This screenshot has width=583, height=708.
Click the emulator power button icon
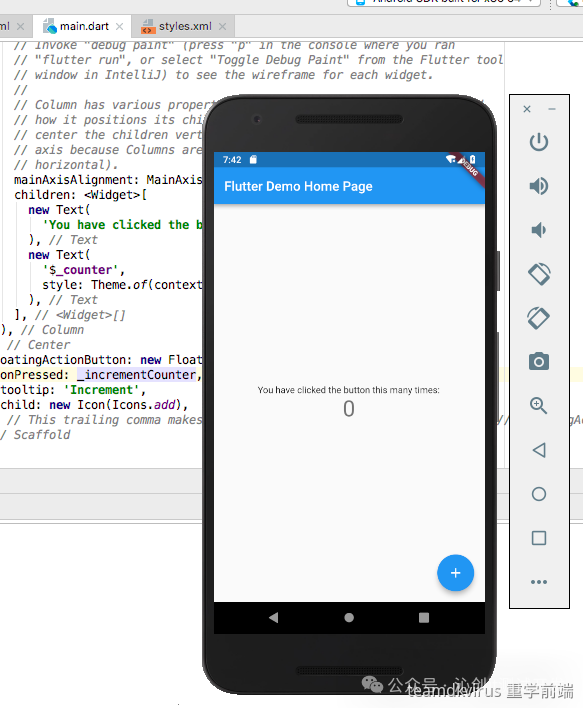click(x=539, y=142)
